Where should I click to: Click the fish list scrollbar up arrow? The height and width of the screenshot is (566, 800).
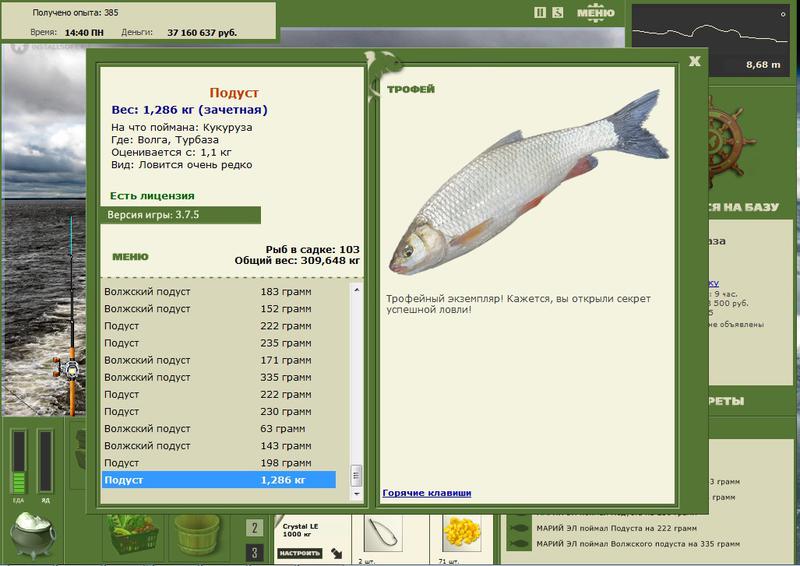pyautogui.click(x=357, y=290)
